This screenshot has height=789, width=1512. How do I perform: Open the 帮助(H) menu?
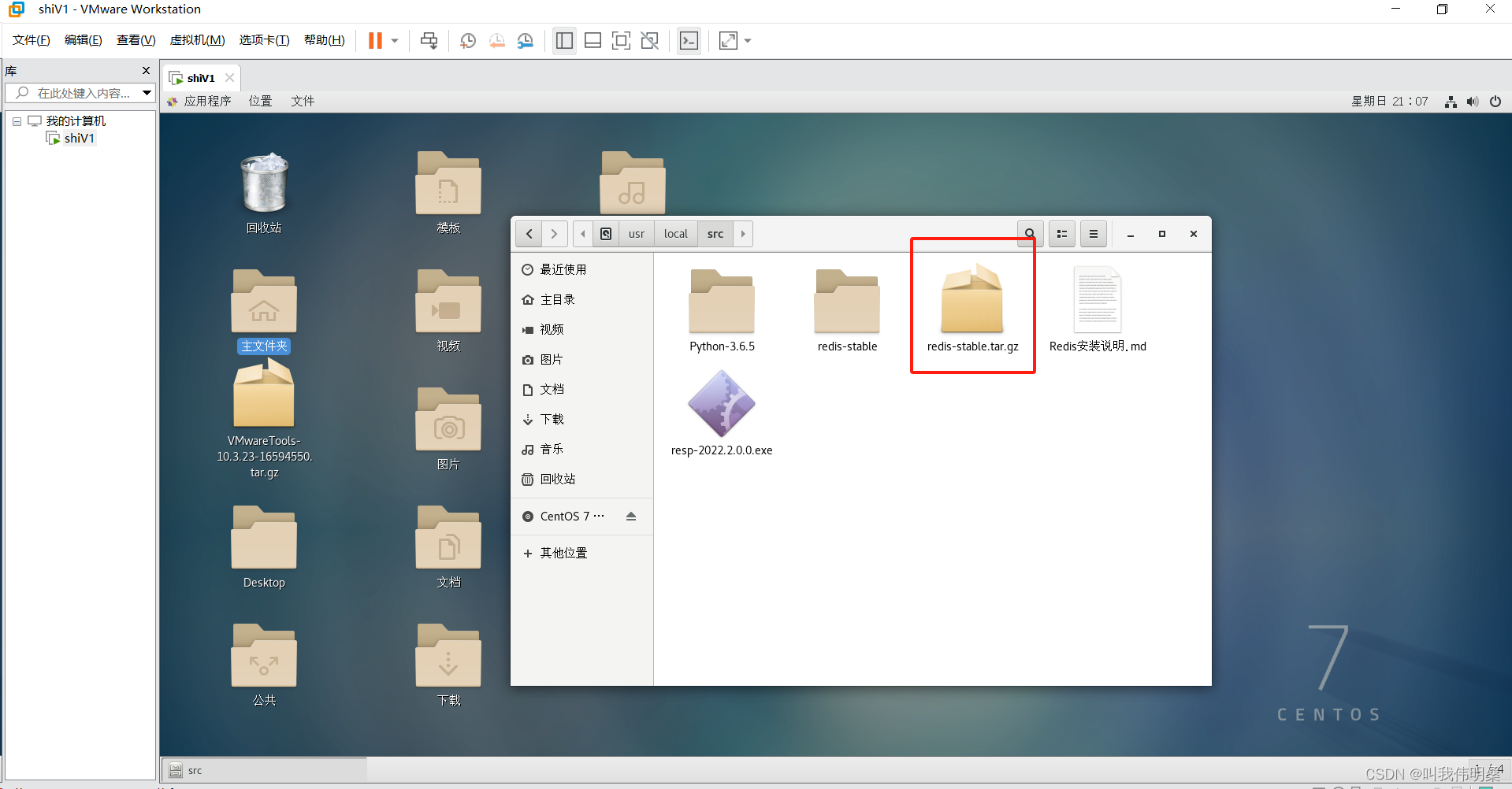coord(325,40)
